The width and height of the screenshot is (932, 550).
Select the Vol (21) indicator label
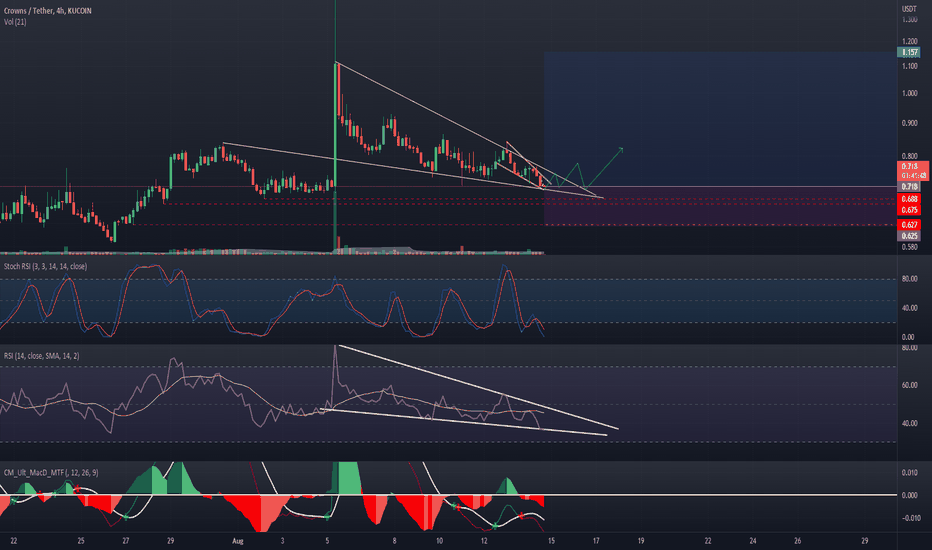(x=15, y=22)
